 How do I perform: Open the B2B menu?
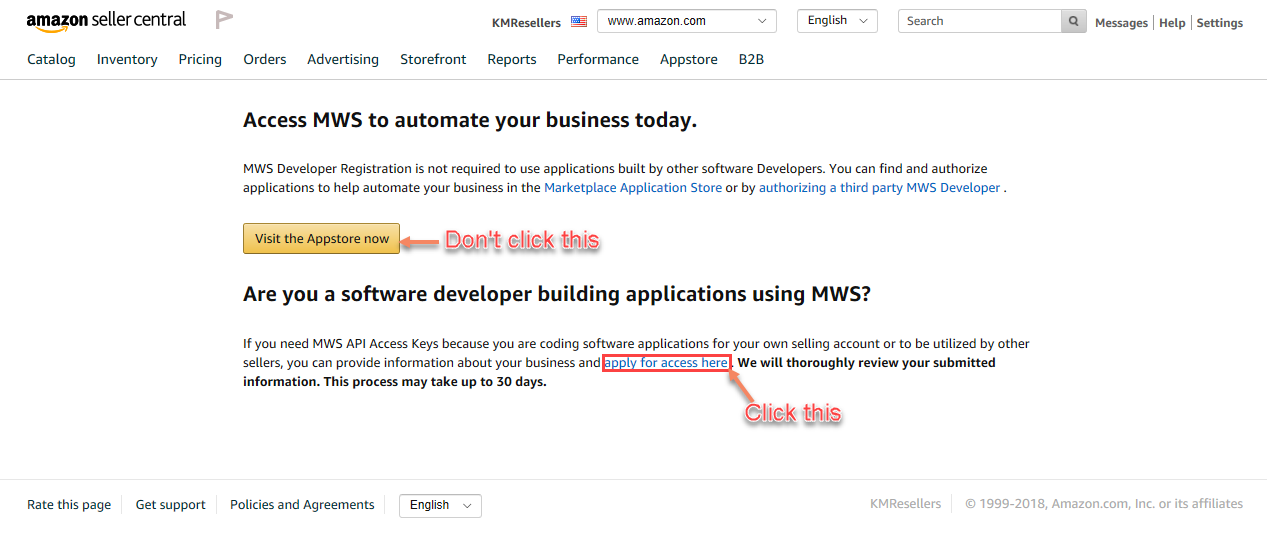(x=751, y=59)
